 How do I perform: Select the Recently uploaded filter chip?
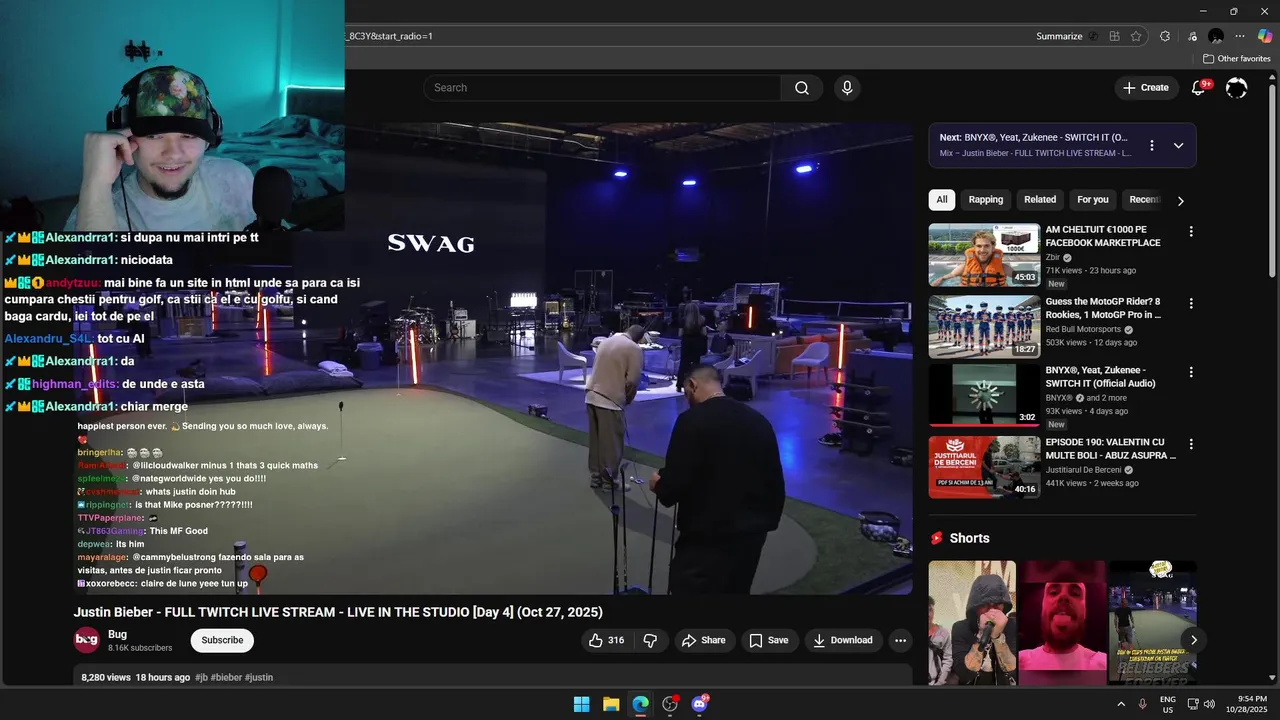click(x=1144, y=200)
